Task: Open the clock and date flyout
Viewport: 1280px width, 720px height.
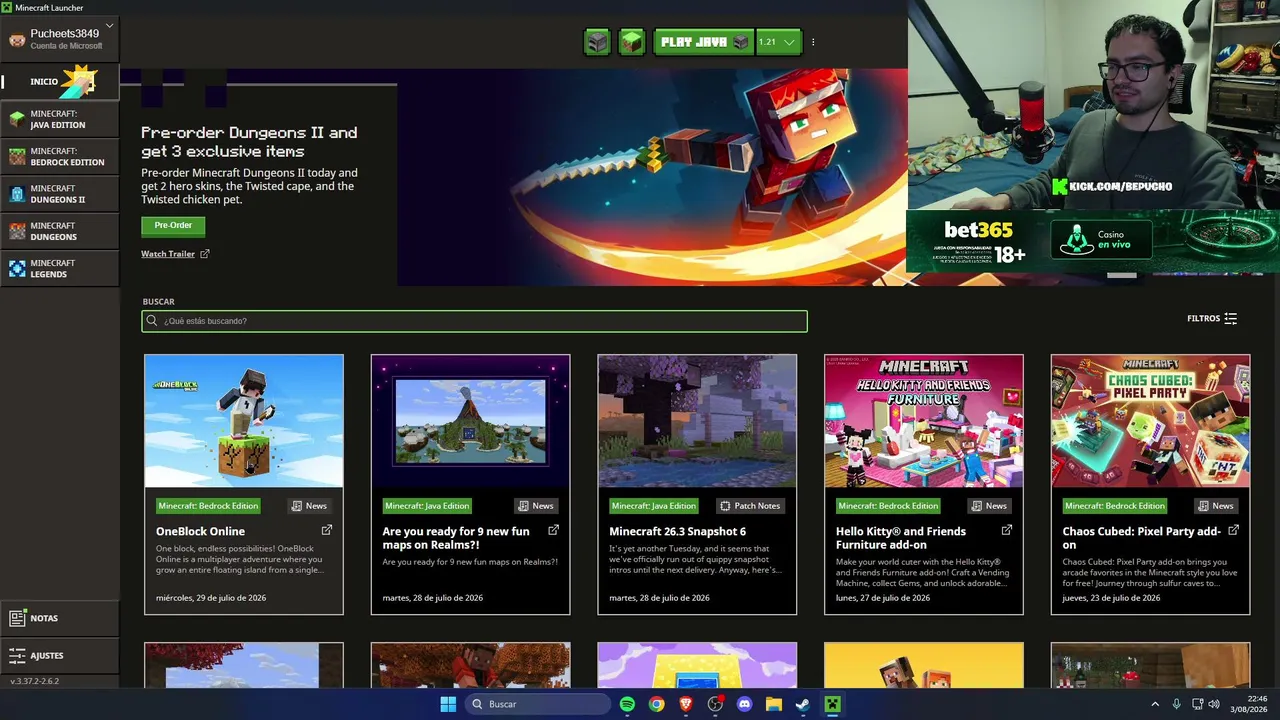Action: (x=1249, y=704)
